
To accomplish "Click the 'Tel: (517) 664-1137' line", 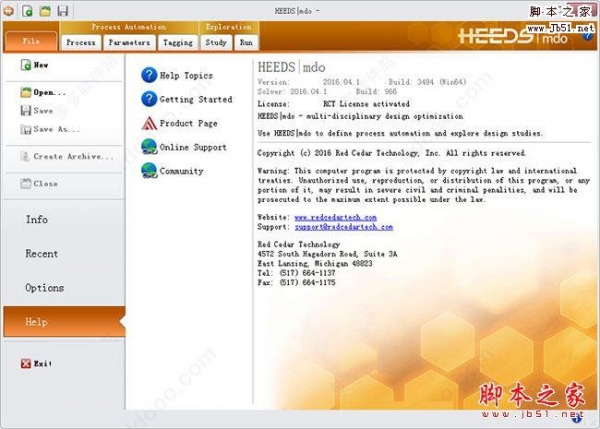I will [x=296, y=273].
